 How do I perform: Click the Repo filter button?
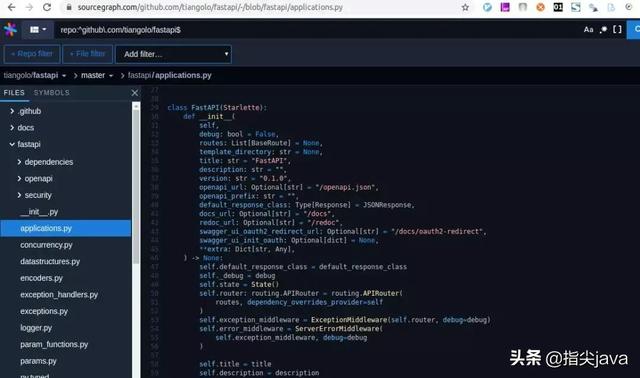32,54
